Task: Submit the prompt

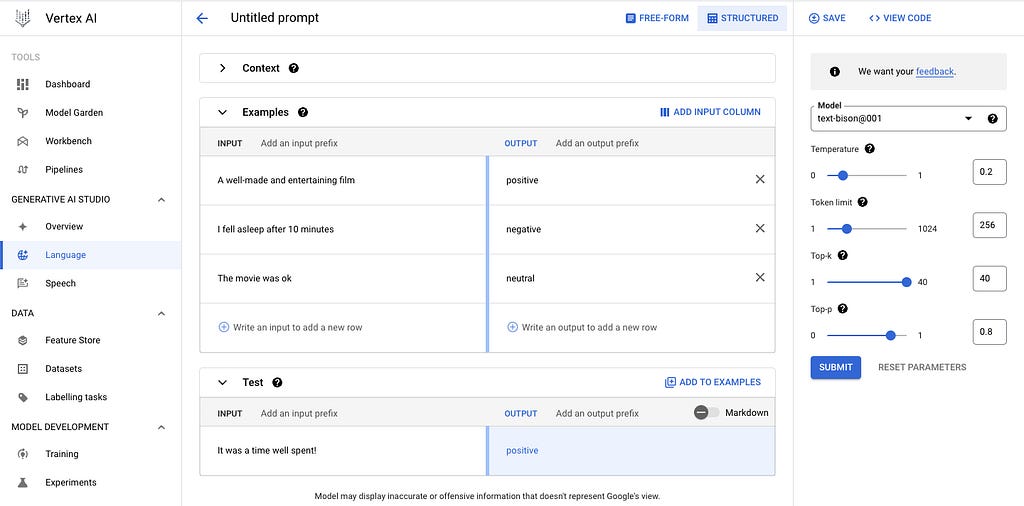Action: coord(836,367)
